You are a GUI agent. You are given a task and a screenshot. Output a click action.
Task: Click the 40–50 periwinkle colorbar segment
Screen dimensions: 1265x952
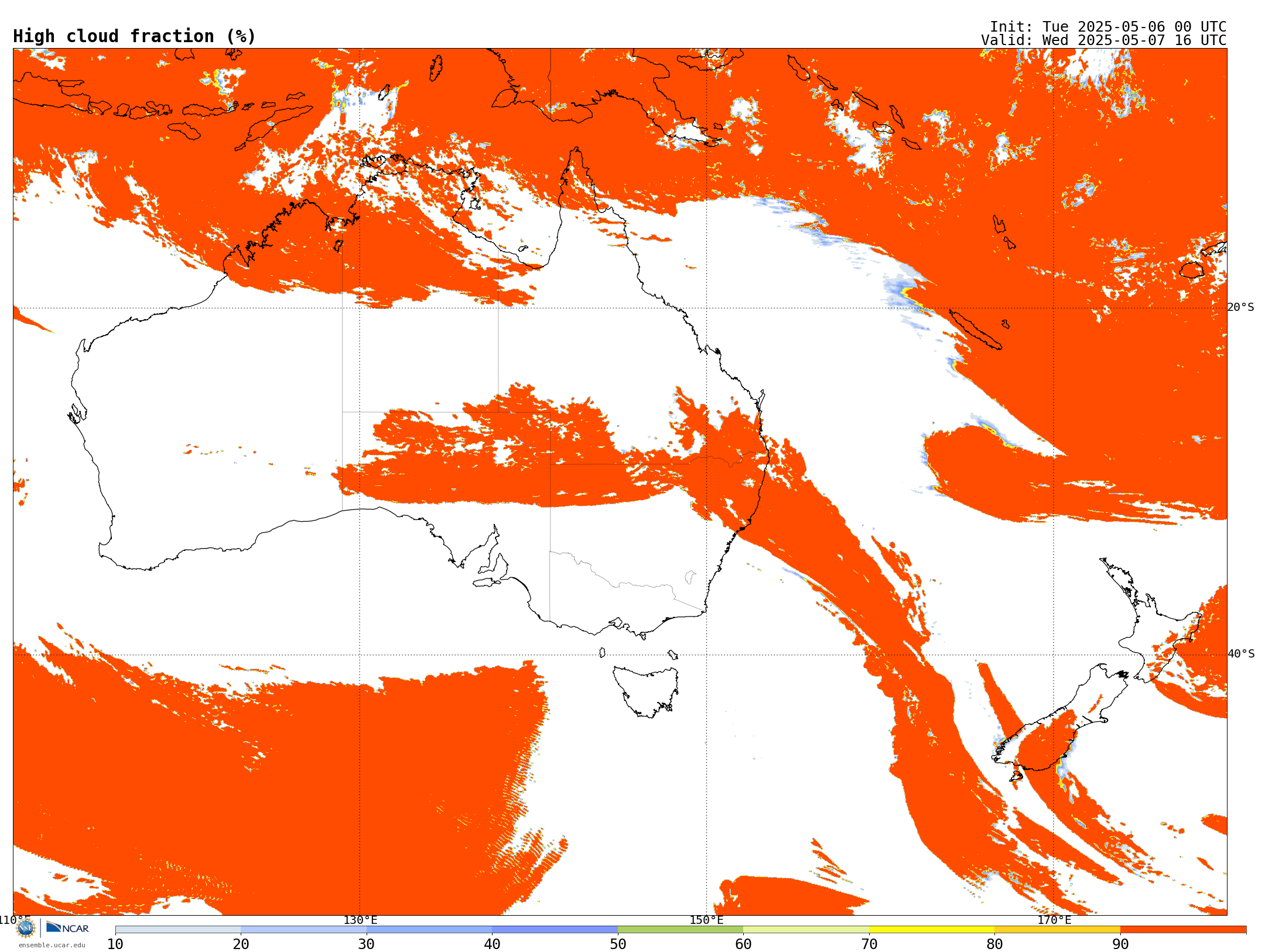(x=555, y=930)
